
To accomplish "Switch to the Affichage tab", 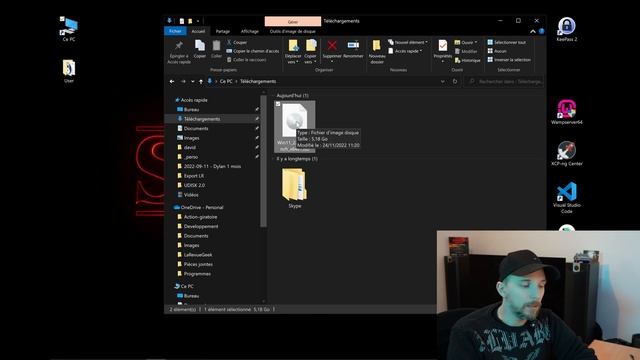I will (x=250, y=31).
